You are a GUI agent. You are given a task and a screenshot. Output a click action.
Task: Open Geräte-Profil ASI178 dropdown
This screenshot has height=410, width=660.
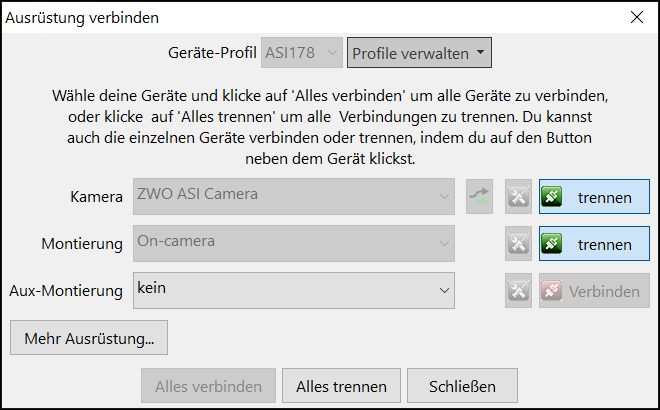(x=302, y=53)
